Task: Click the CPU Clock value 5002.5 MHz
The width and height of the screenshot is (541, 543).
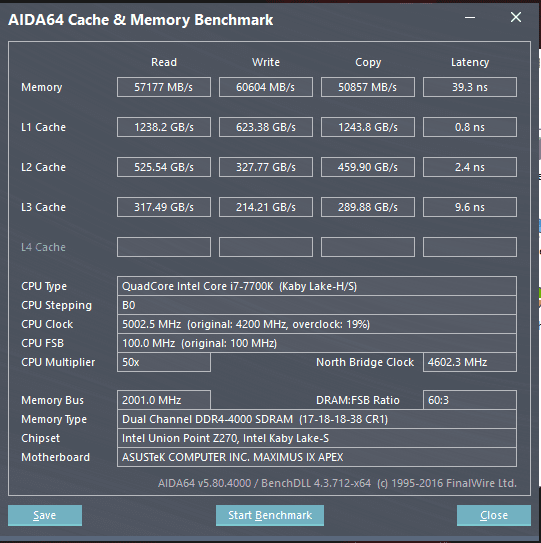Action: click(317, 324)
